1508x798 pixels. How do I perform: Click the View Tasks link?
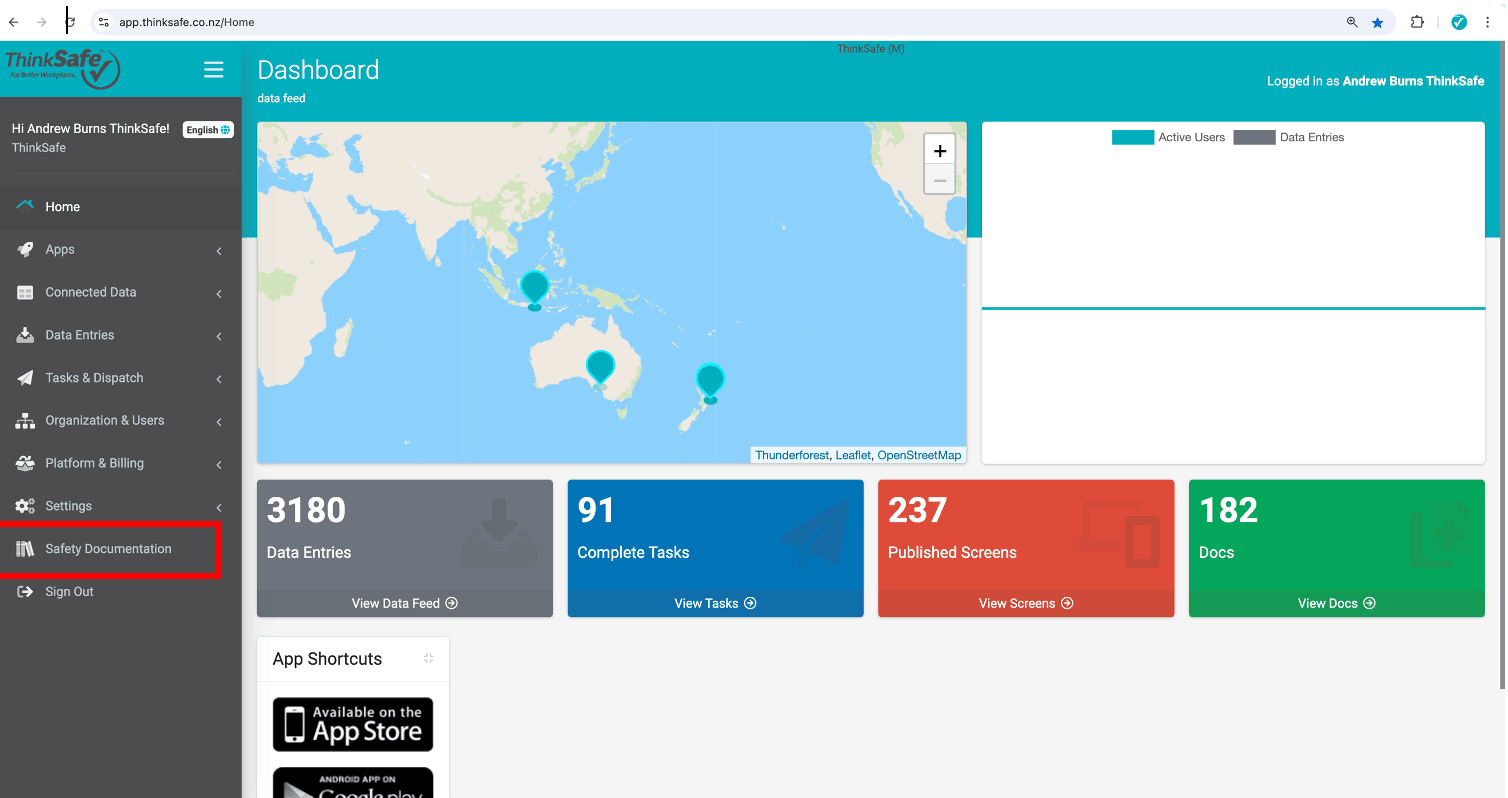[715, 603]
